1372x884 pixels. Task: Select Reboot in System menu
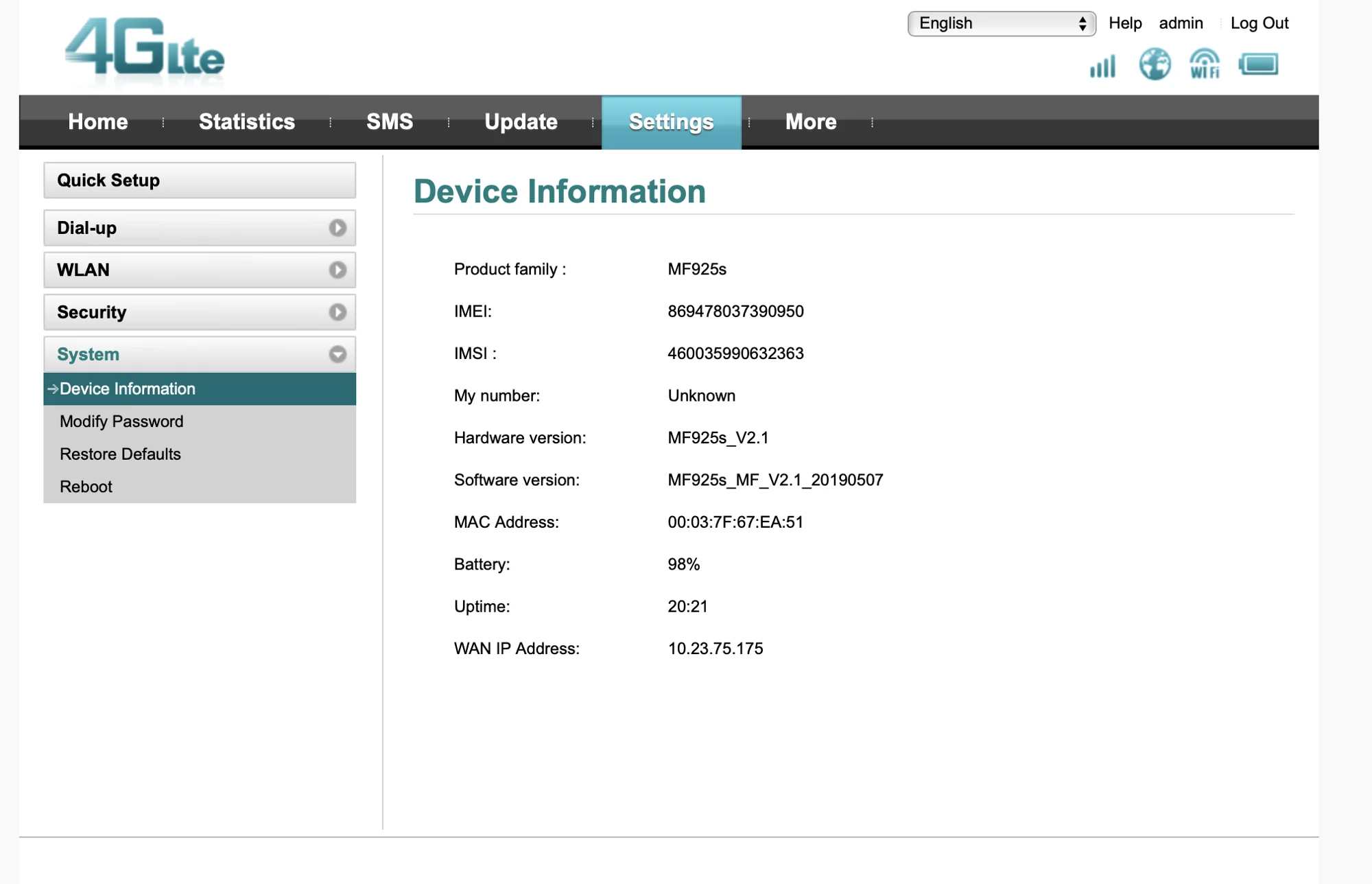click(x=86, y=487)
